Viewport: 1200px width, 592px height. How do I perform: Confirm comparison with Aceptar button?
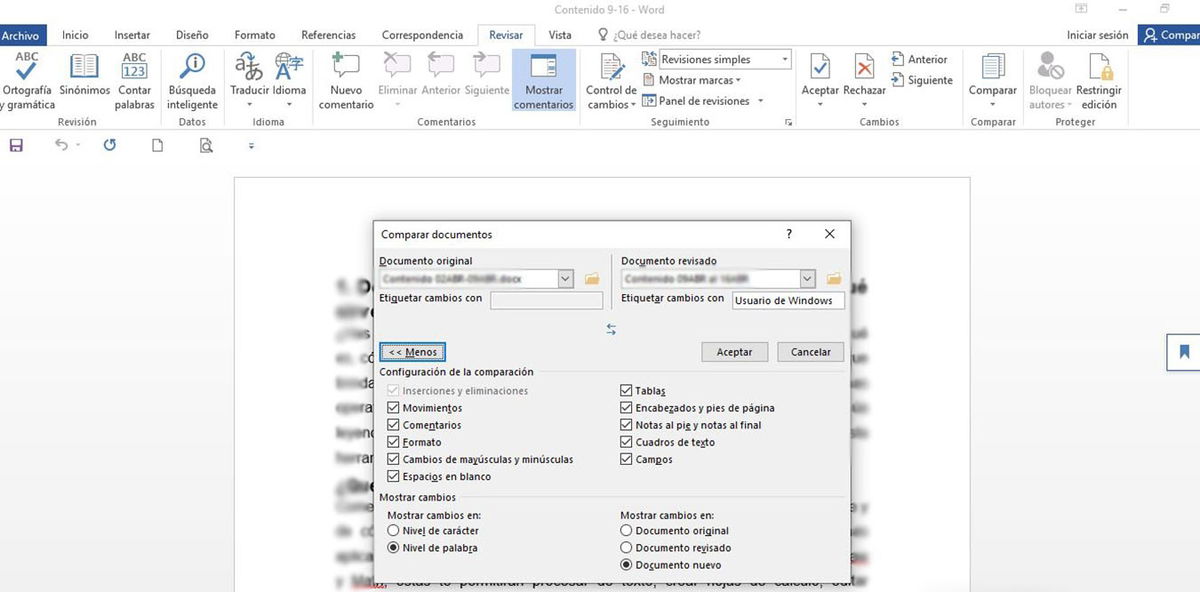point(734,351)
